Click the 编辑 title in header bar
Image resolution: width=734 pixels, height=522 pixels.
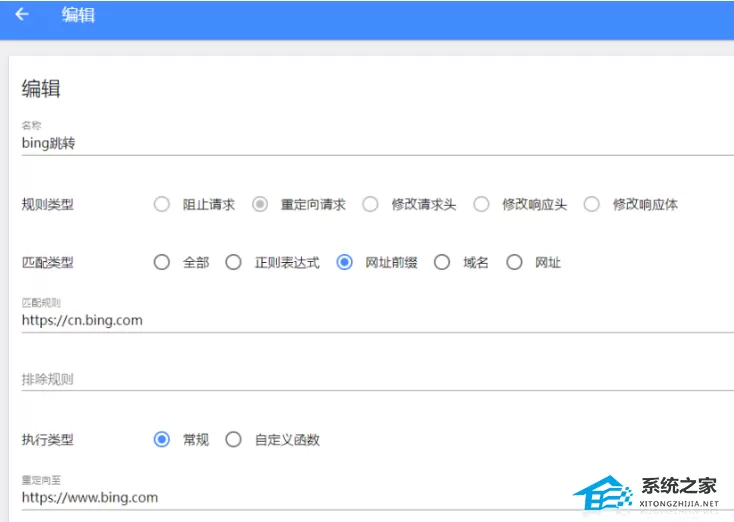pyautogui.click(x=78, y=15)
